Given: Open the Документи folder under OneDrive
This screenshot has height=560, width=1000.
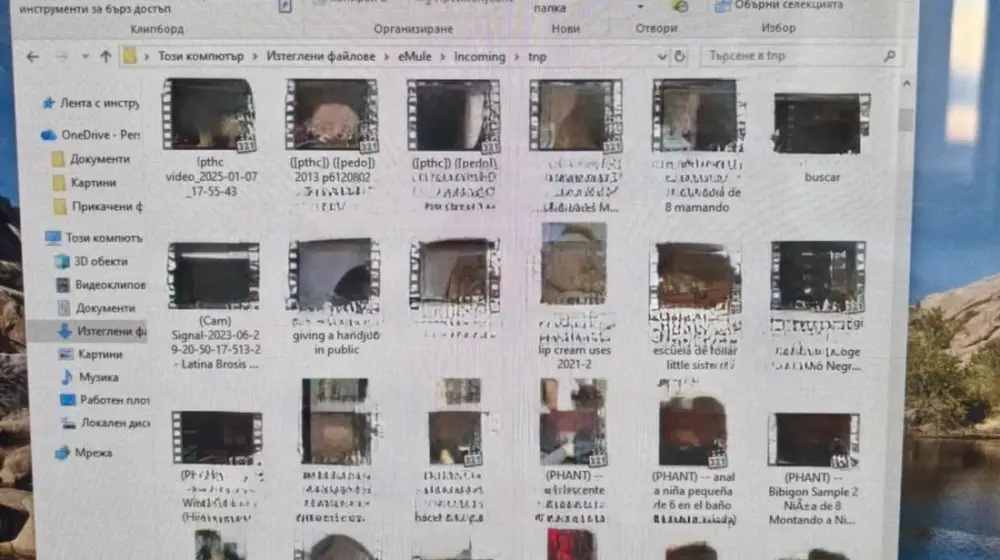Looking at the screenshot, I should coord(91,159).
